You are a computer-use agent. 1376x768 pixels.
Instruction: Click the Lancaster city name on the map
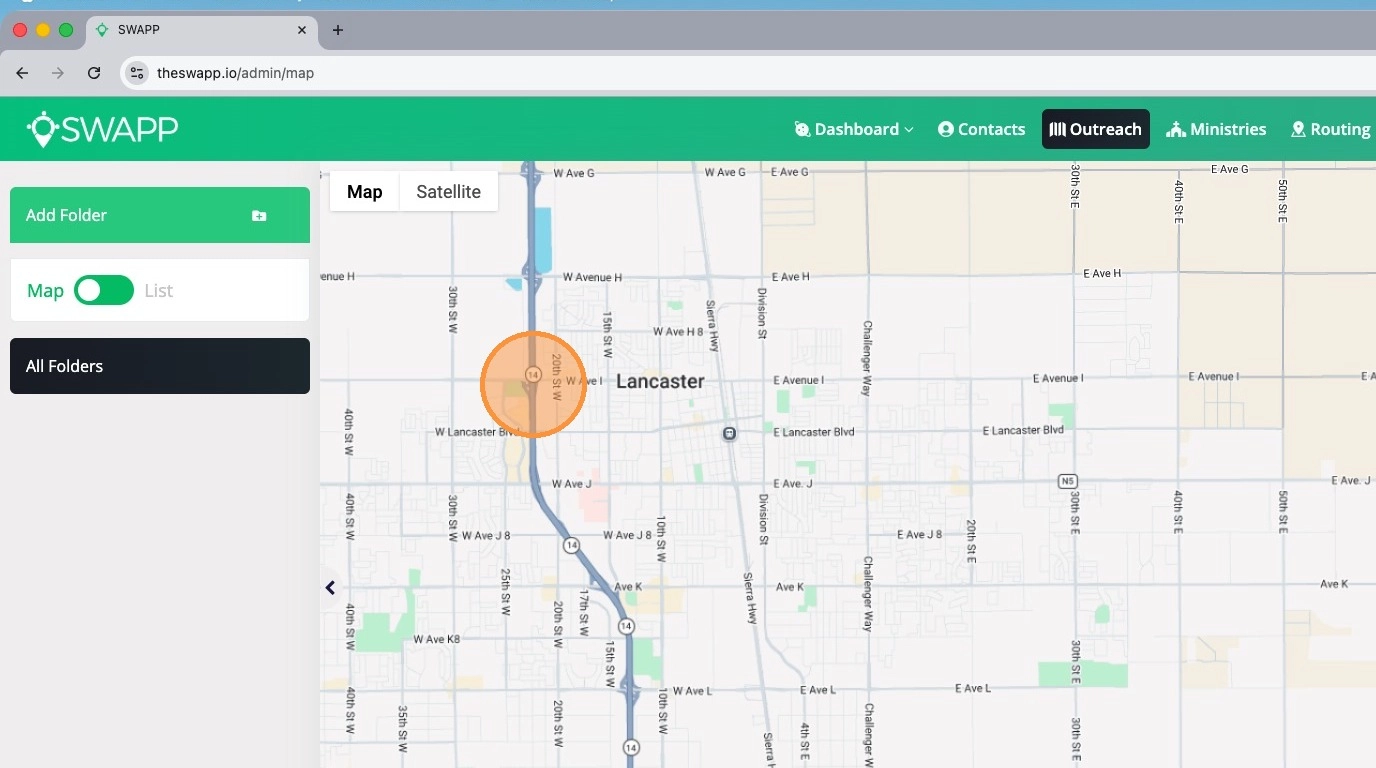click(x=660, y=381)
